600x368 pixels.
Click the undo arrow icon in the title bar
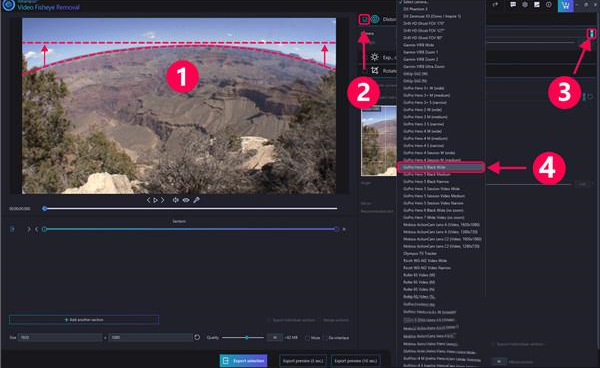pos(495,5)
